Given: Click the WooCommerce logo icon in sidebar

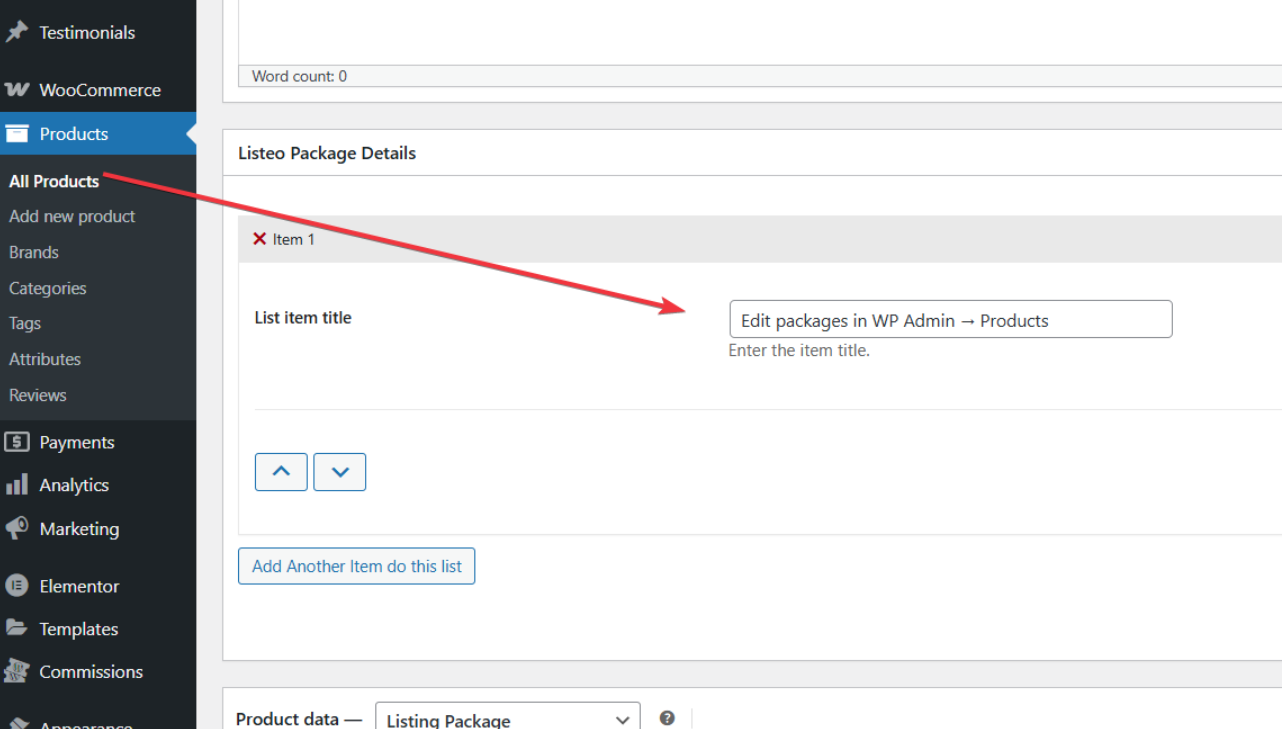Looking at the screenshot, I should coord(17,90).
